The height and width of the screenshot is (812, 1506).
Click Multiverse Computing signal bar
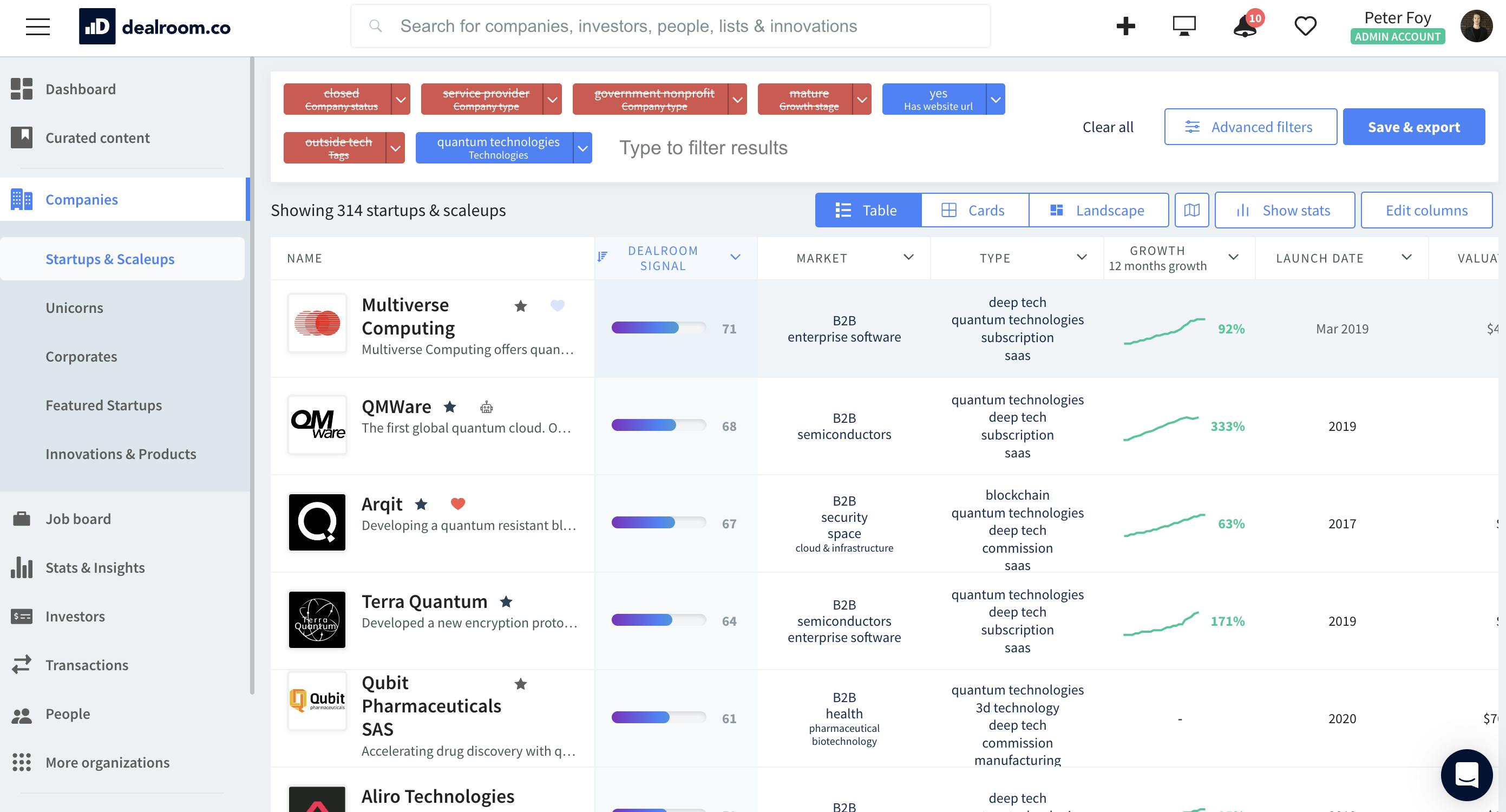658,328
